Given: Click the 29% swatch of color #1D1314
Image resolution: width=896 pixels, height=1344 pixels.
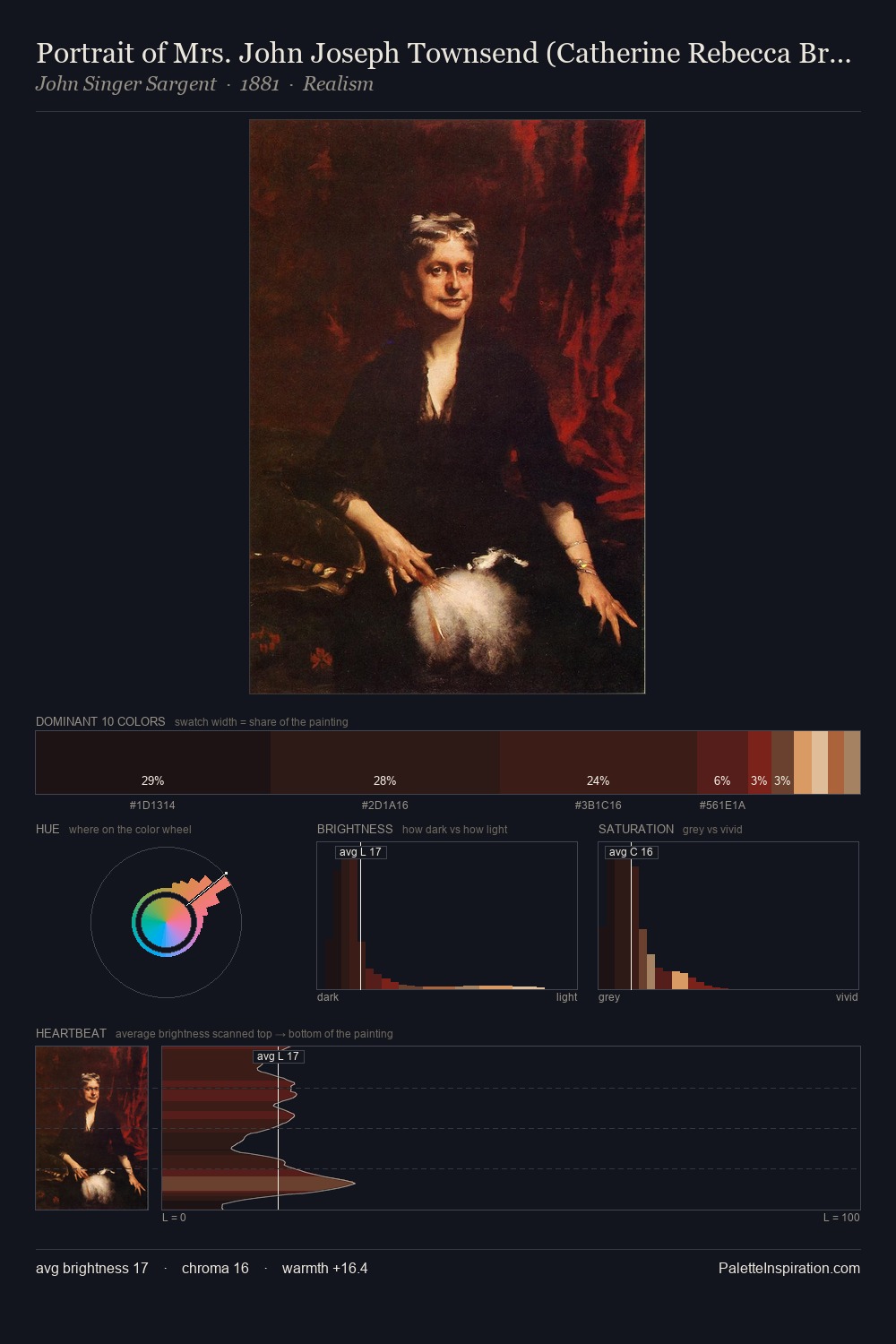Looking at the screenshot, I should pos(153,762).
